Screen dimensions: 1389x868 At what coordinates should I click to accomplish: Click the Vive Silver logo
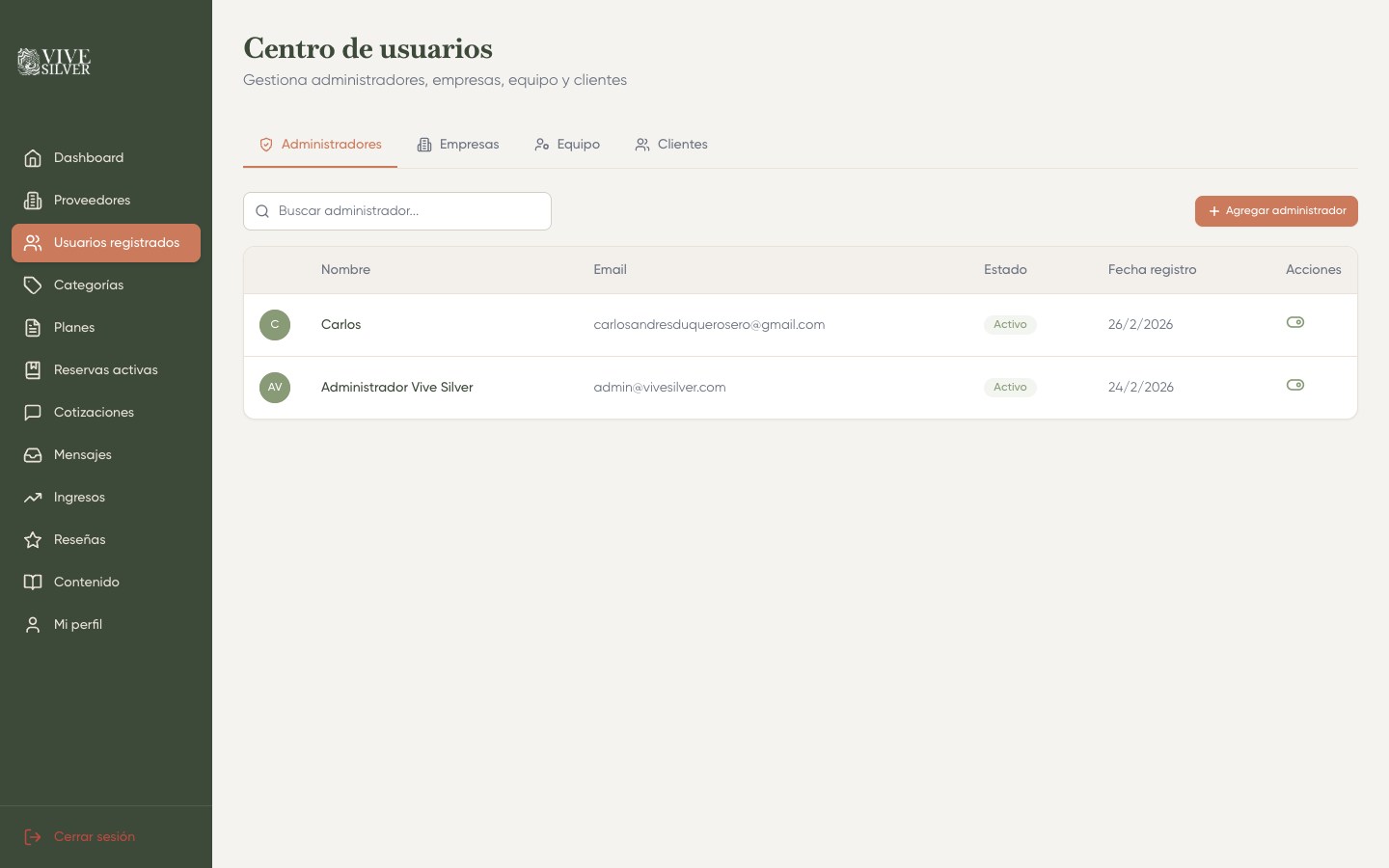pos(53,61)
